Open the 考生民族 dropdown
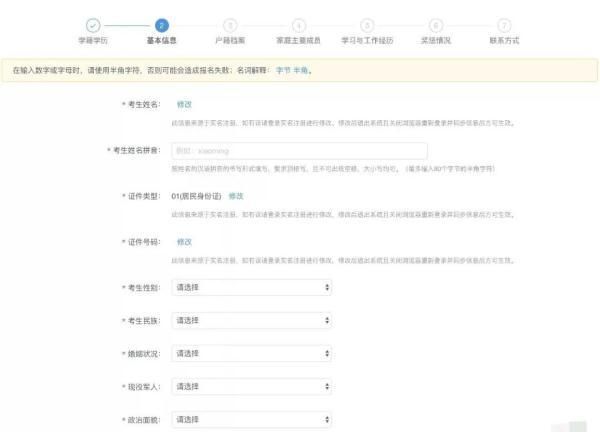Screen dimensions: 600x432 click(251, 321)
